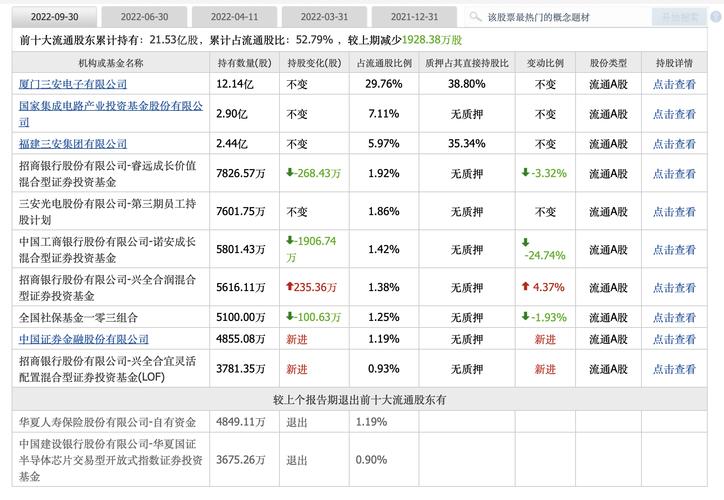Select the 3675.26万 exited holding value

[x=241, y=460]
